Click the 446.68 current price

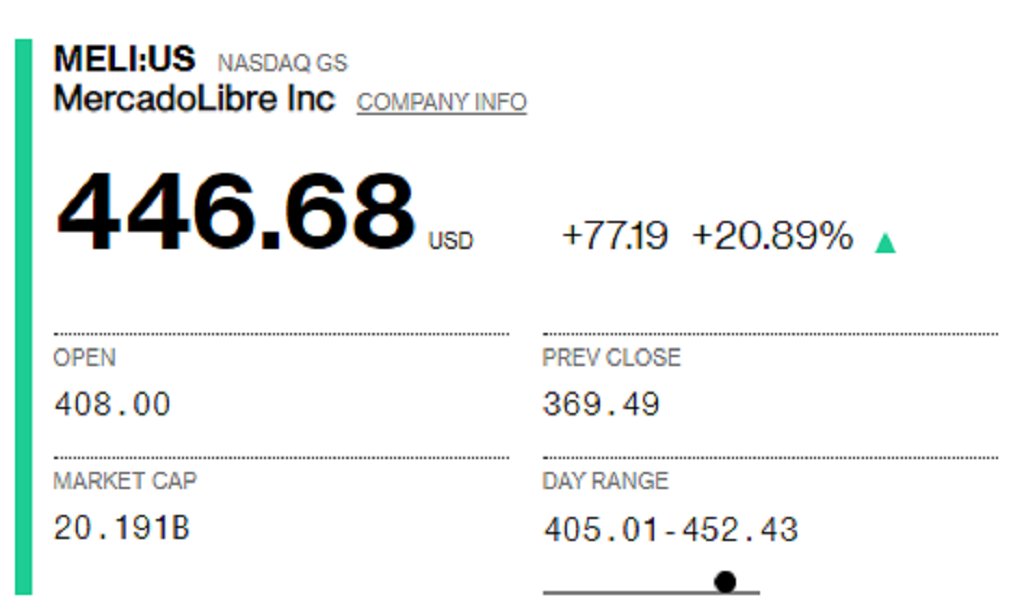tap(236, 210)
